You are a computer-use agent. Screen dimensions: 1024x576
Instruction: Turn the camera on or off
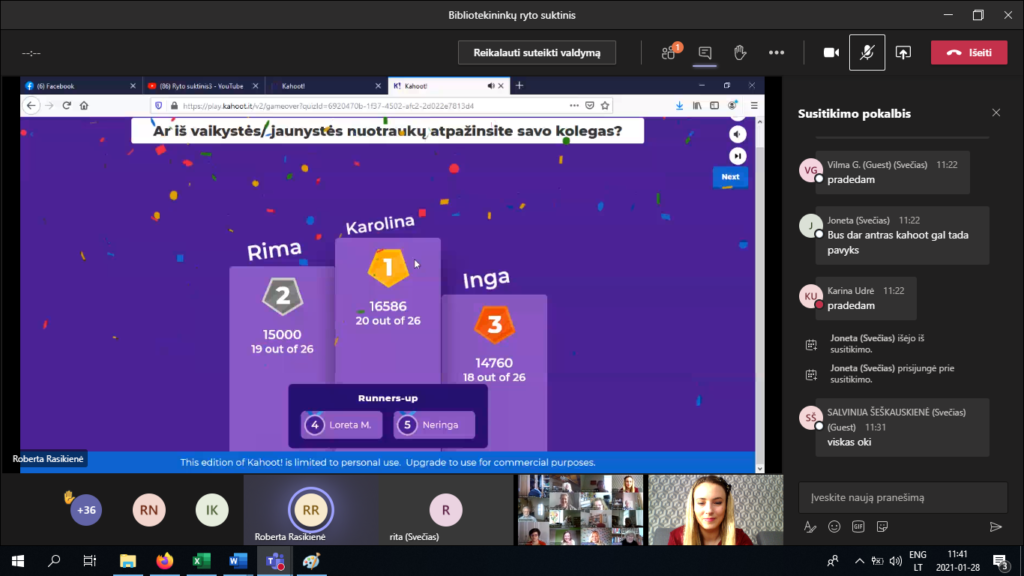(830, 53)
